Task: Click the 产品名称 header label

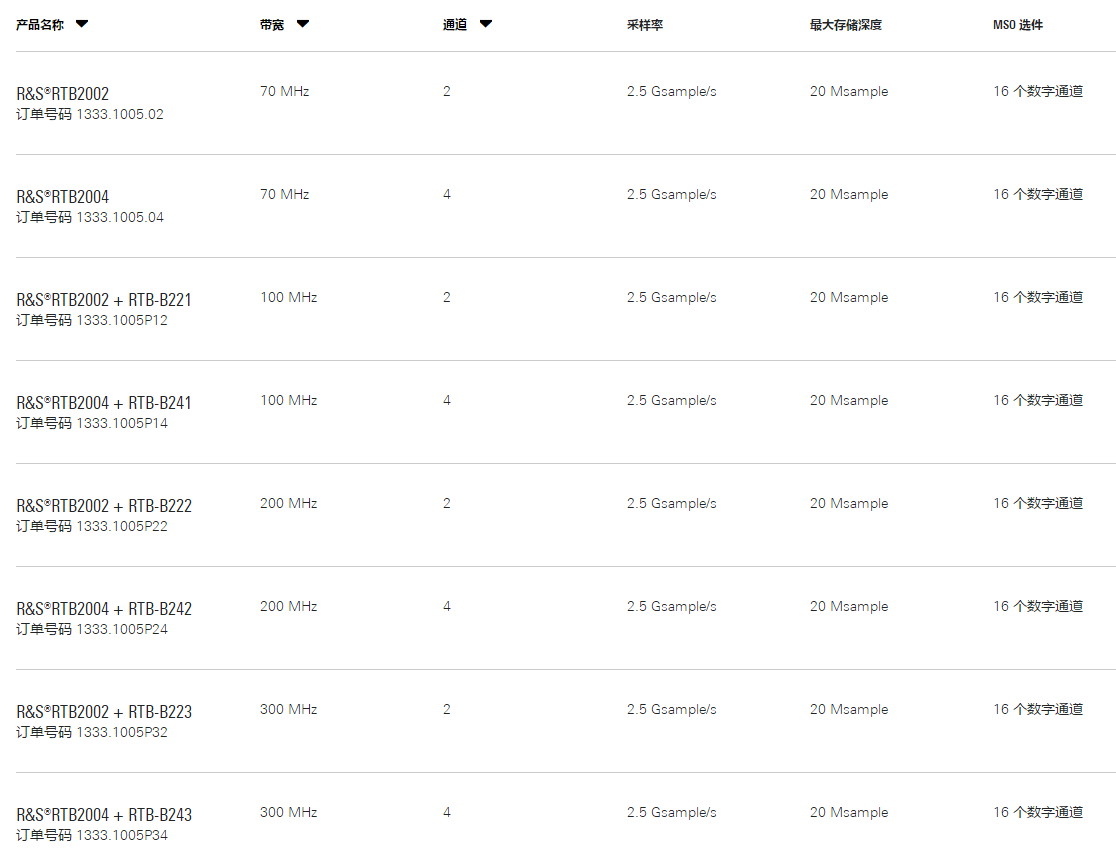Action: click(x=40, y=25)
